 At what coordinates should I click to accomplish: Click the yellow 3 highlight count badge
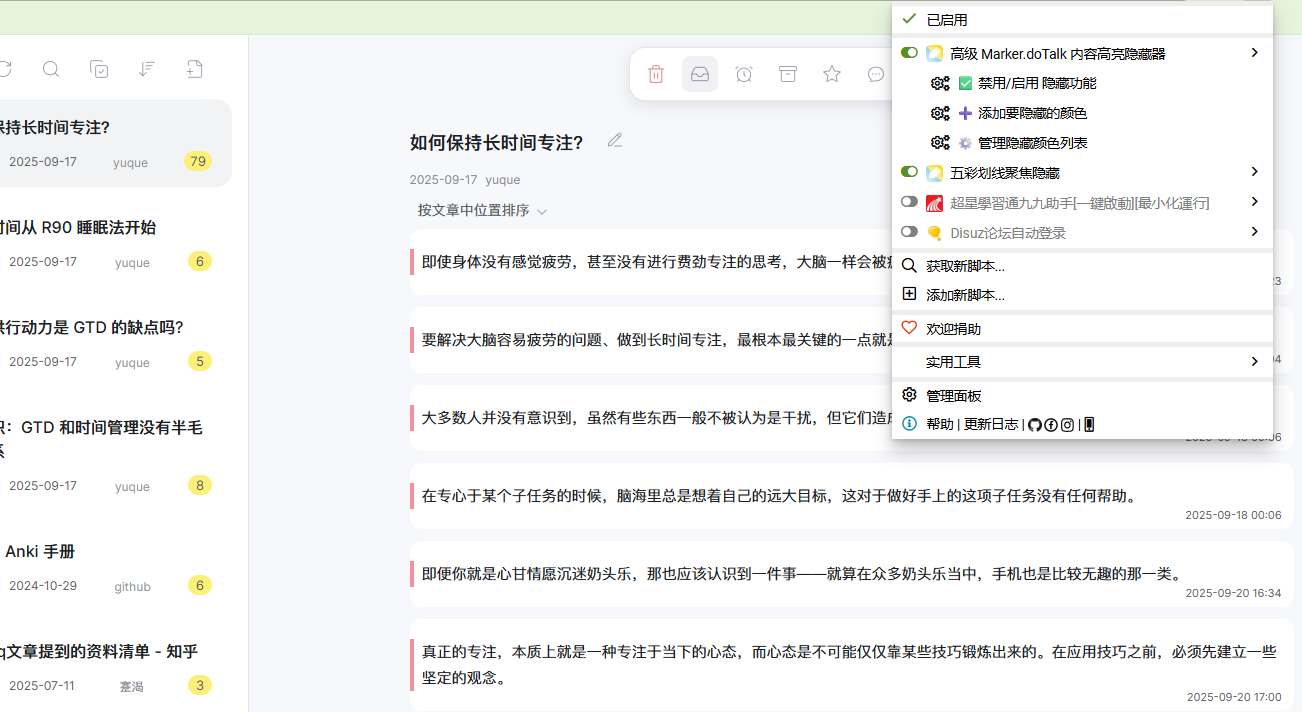pyautogui.click(x=200, y=685)
